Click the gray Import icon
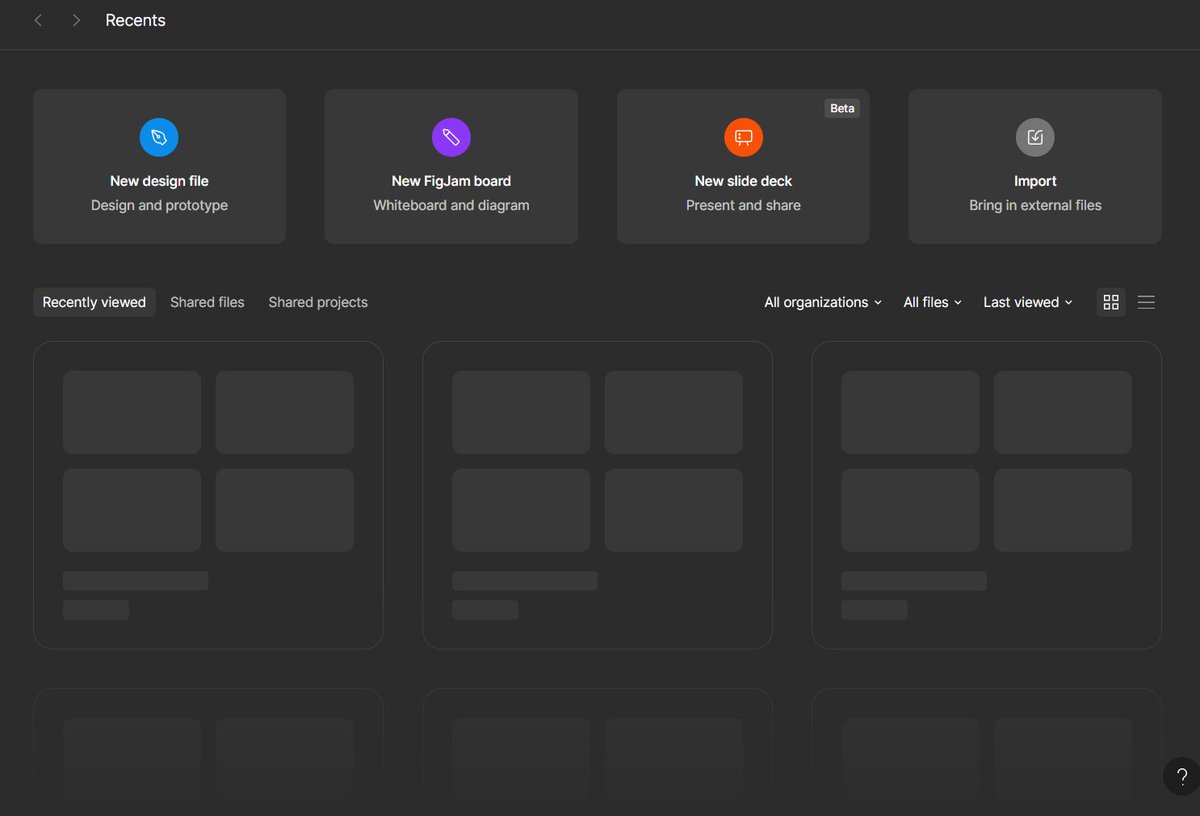The width and height of the screenshot is (1200, 816). tap(1035, 137)
